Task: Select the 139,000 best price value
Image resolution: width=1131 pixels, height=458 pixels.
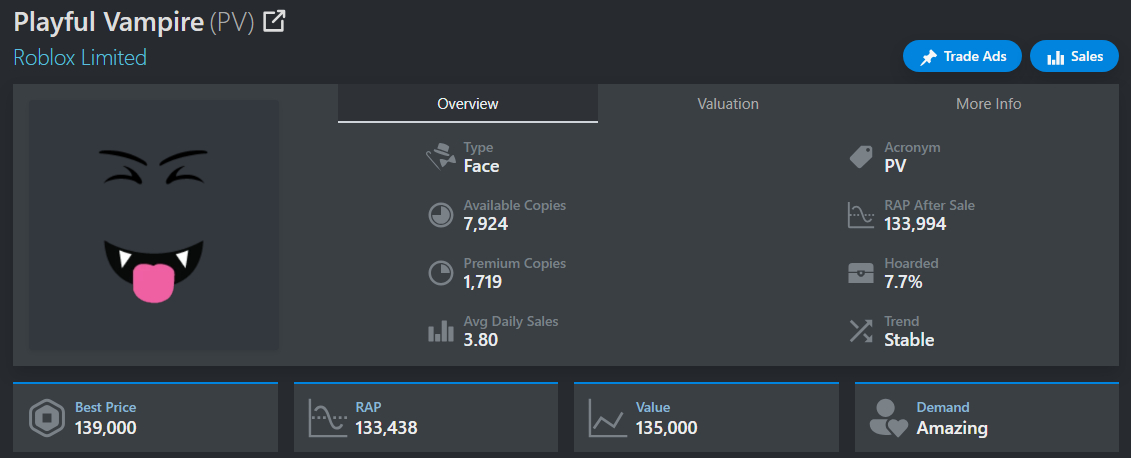Action: [x=105, y=428]
